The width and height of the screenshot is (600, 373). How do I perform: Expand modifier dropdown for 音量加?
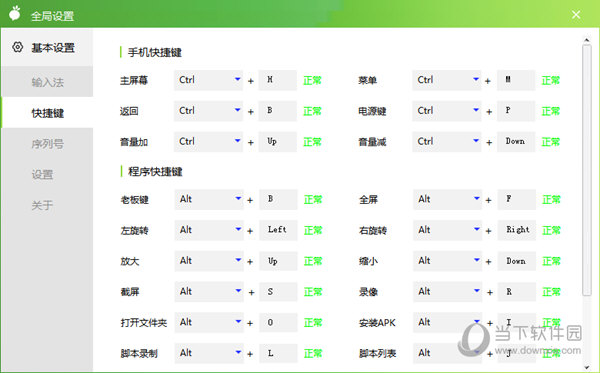208,142
